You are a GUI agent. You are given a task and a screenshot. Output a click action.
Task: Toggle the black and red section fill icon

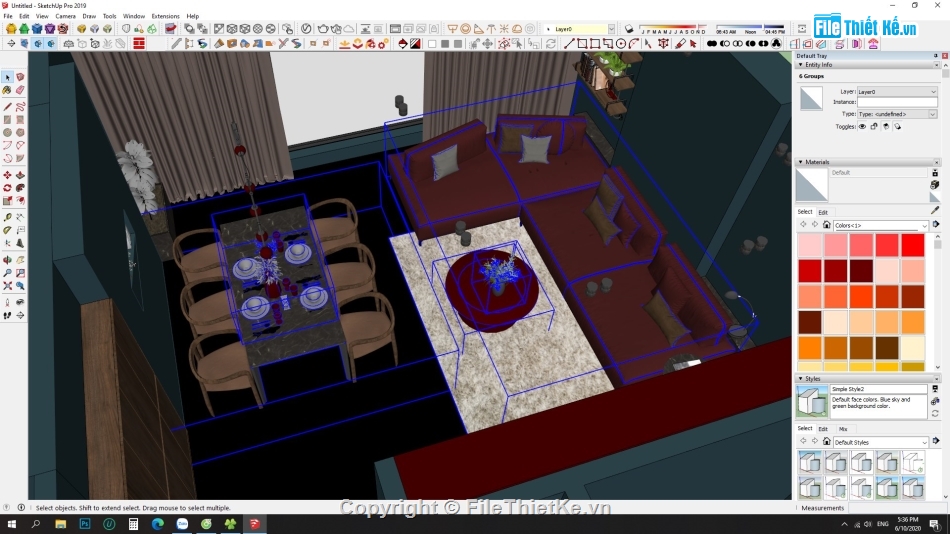(415, 44)
